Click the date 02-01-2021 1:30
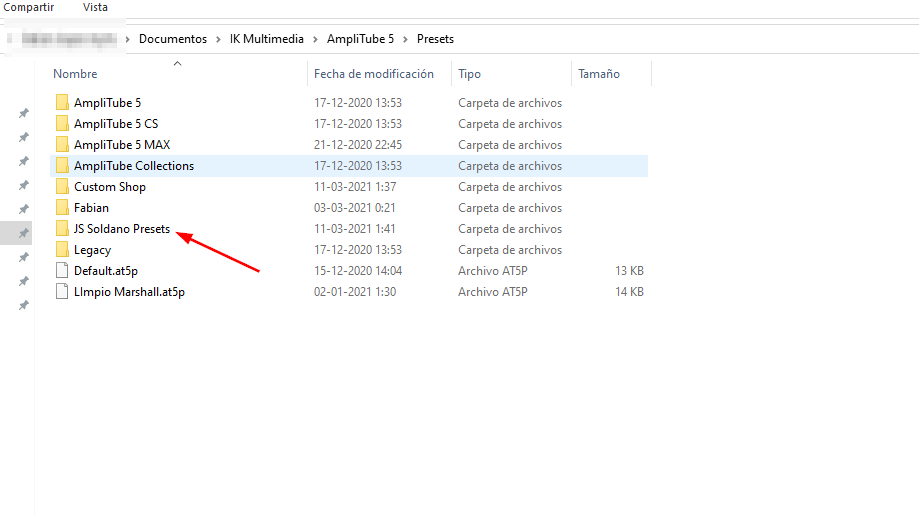This screenshot has width=919, height=515. (x=355, y=292)
